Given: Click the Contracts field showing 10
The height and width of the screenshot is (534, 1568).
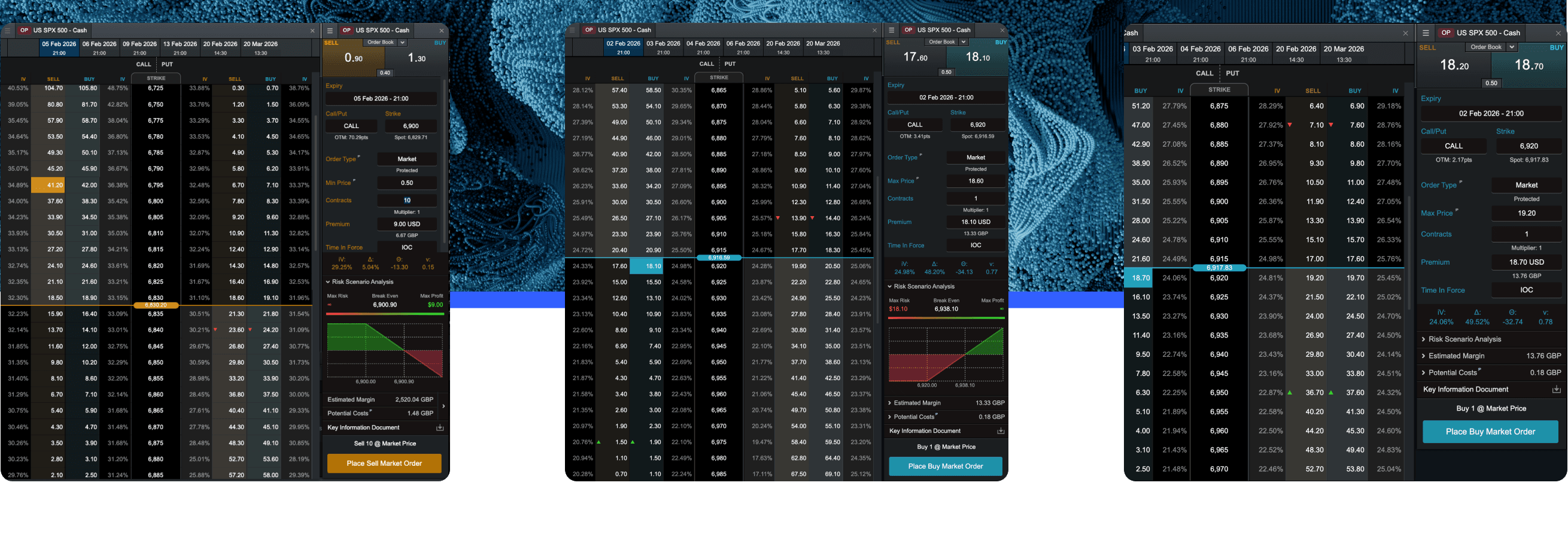Looking at the screenshot, I should tap(406, 201).
